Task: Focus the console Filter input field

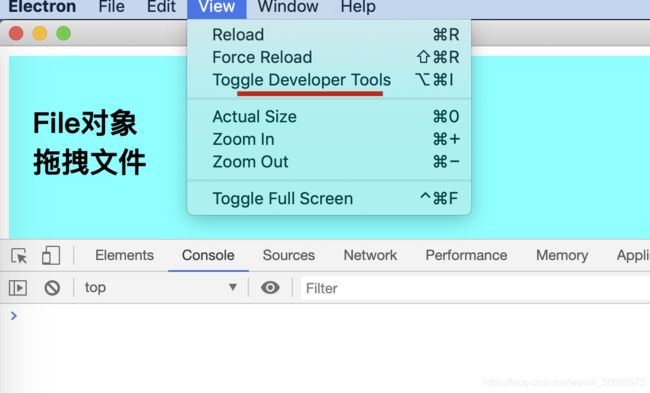Action: 475,288
